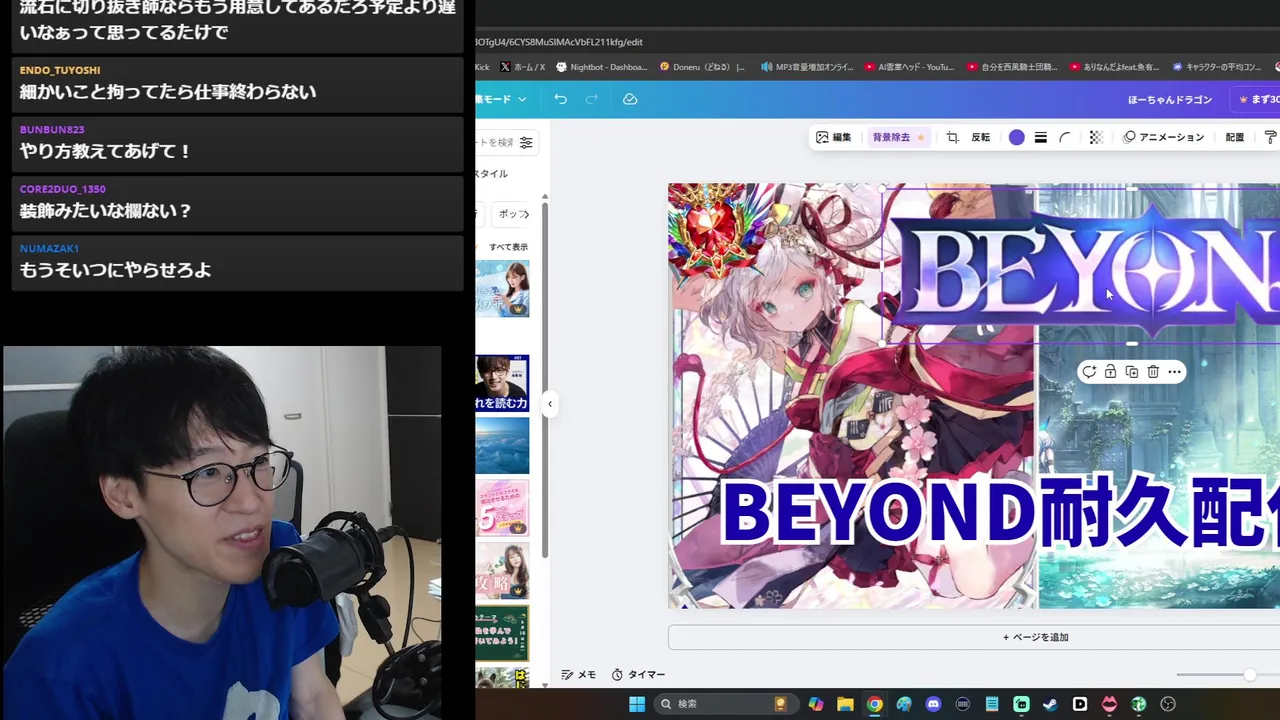Open the Windows Start menu
This screenshot has height=720, width=1280.
point(637,704)
